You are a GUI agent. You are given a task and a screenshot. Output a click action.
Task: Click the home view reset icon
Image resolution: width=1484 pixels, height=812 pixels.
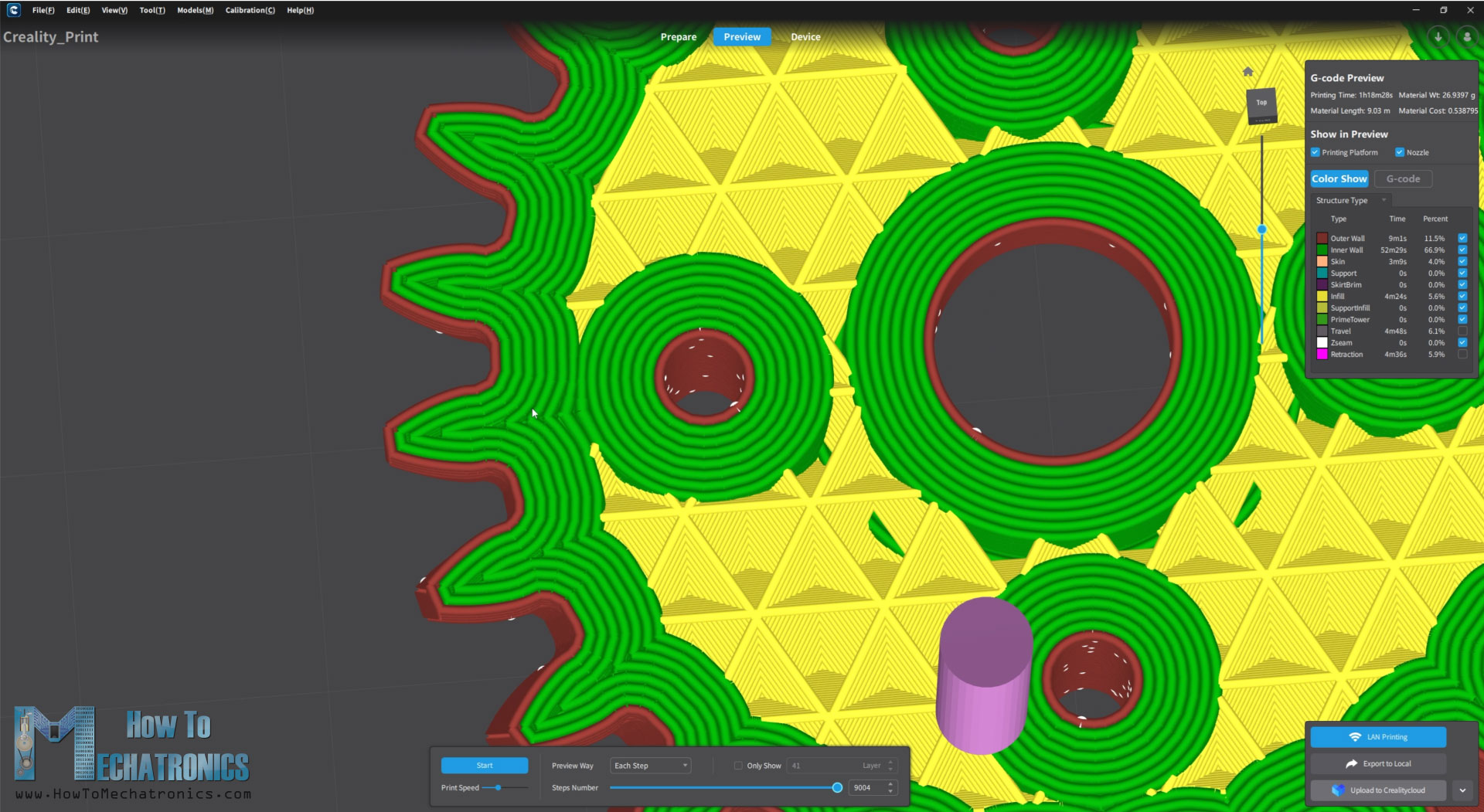pos(1247,72)
